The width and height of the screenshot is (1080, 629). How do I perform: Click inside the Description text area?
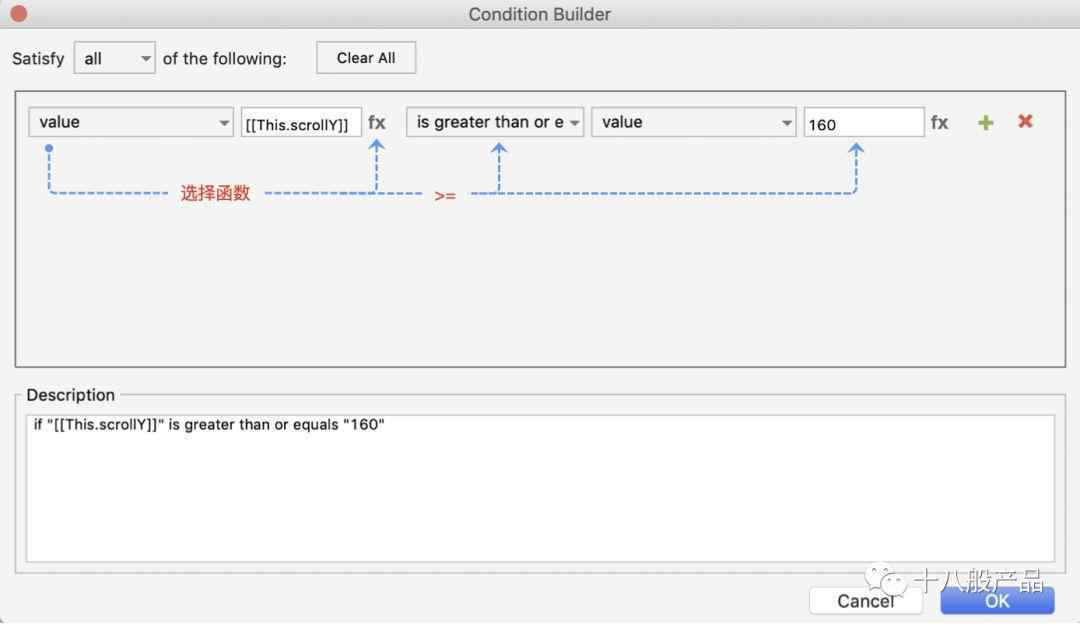point(540,488)
